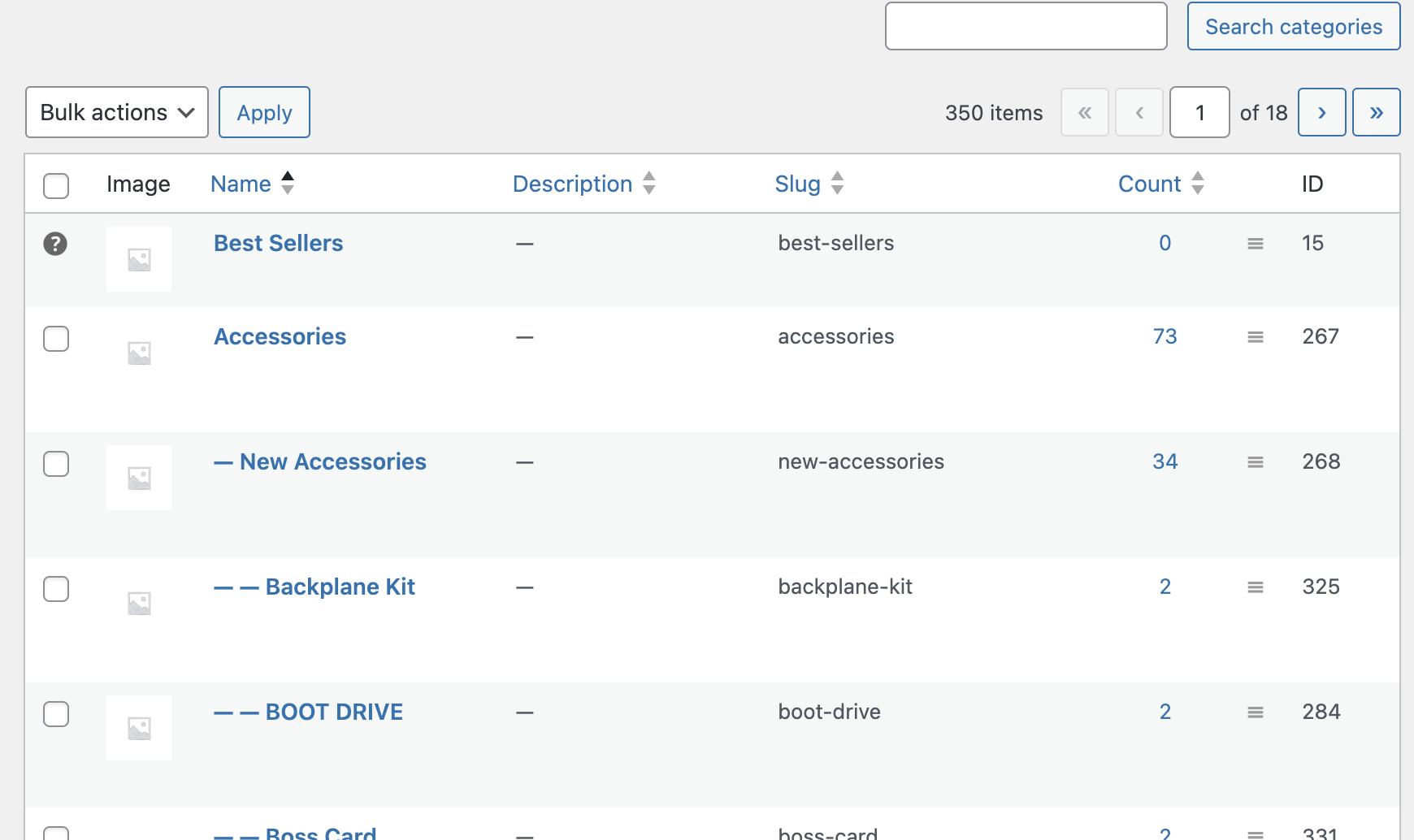View the 73 products in Accessories
Image resolution: width=1414 pixels, height=840 pixels.
click(1165, 336)
